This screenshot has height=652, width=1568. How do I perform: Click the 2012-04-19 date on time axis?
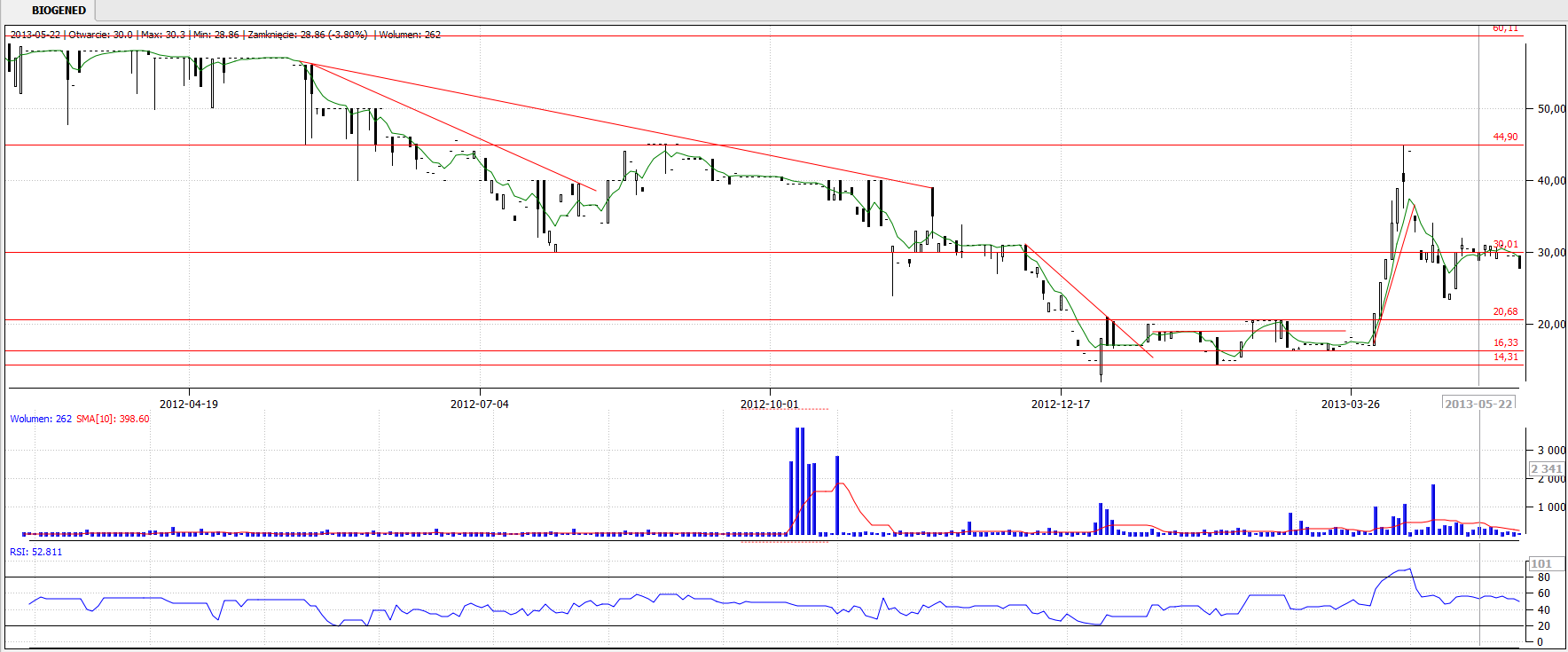[x=188, y=404]
